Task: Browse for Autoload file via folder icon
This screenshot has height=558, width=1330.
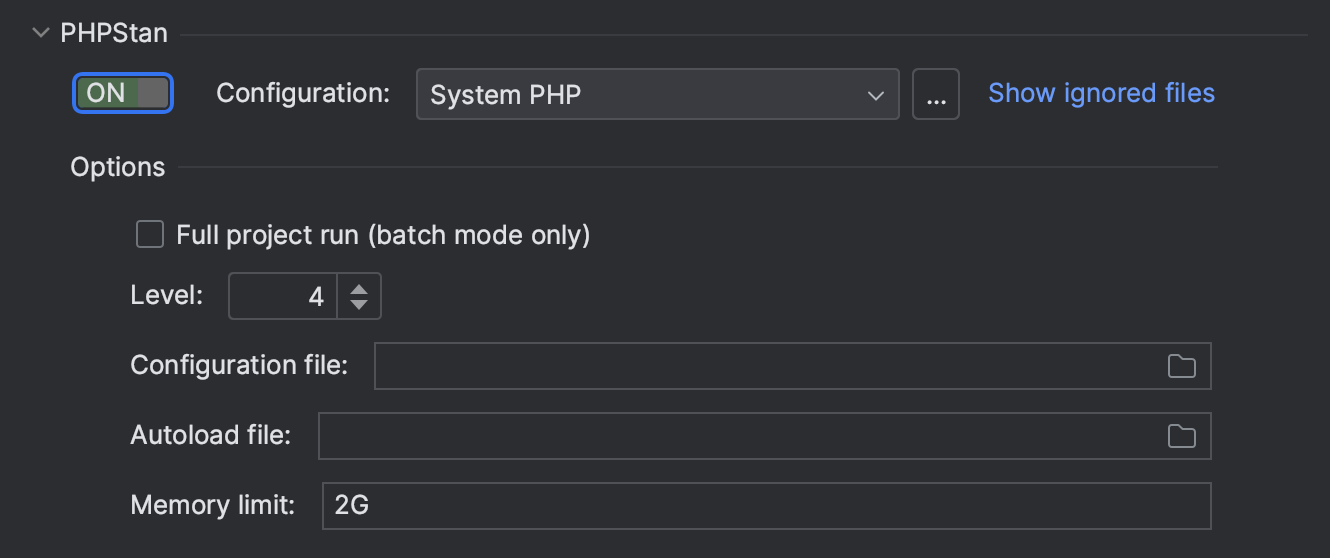Action: [1181, 436]
